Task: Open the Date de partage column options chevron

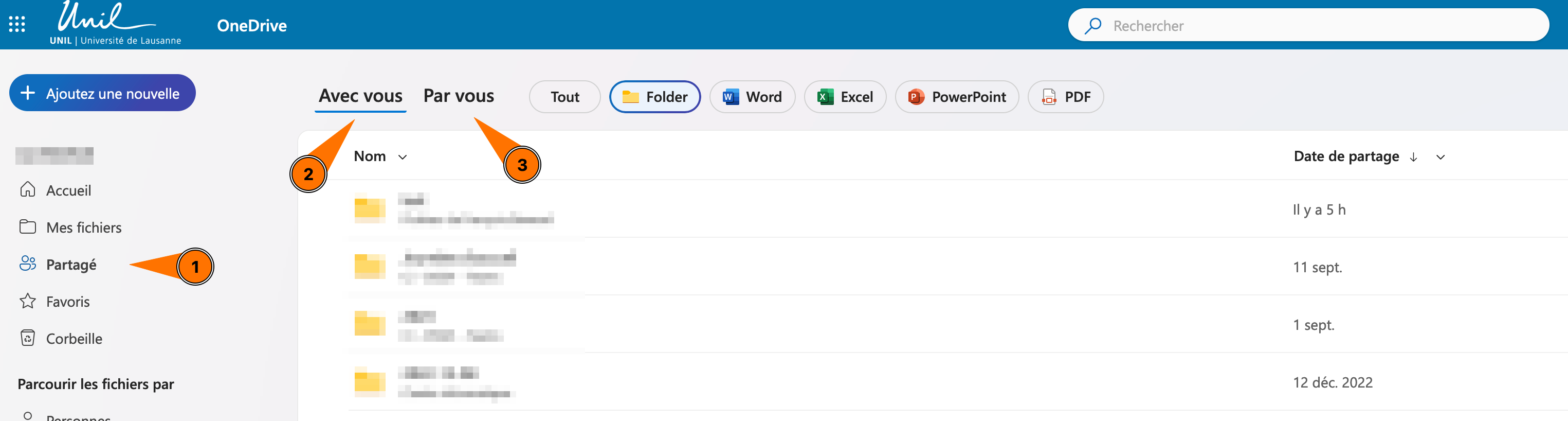Action: (x=1440, y=157)
